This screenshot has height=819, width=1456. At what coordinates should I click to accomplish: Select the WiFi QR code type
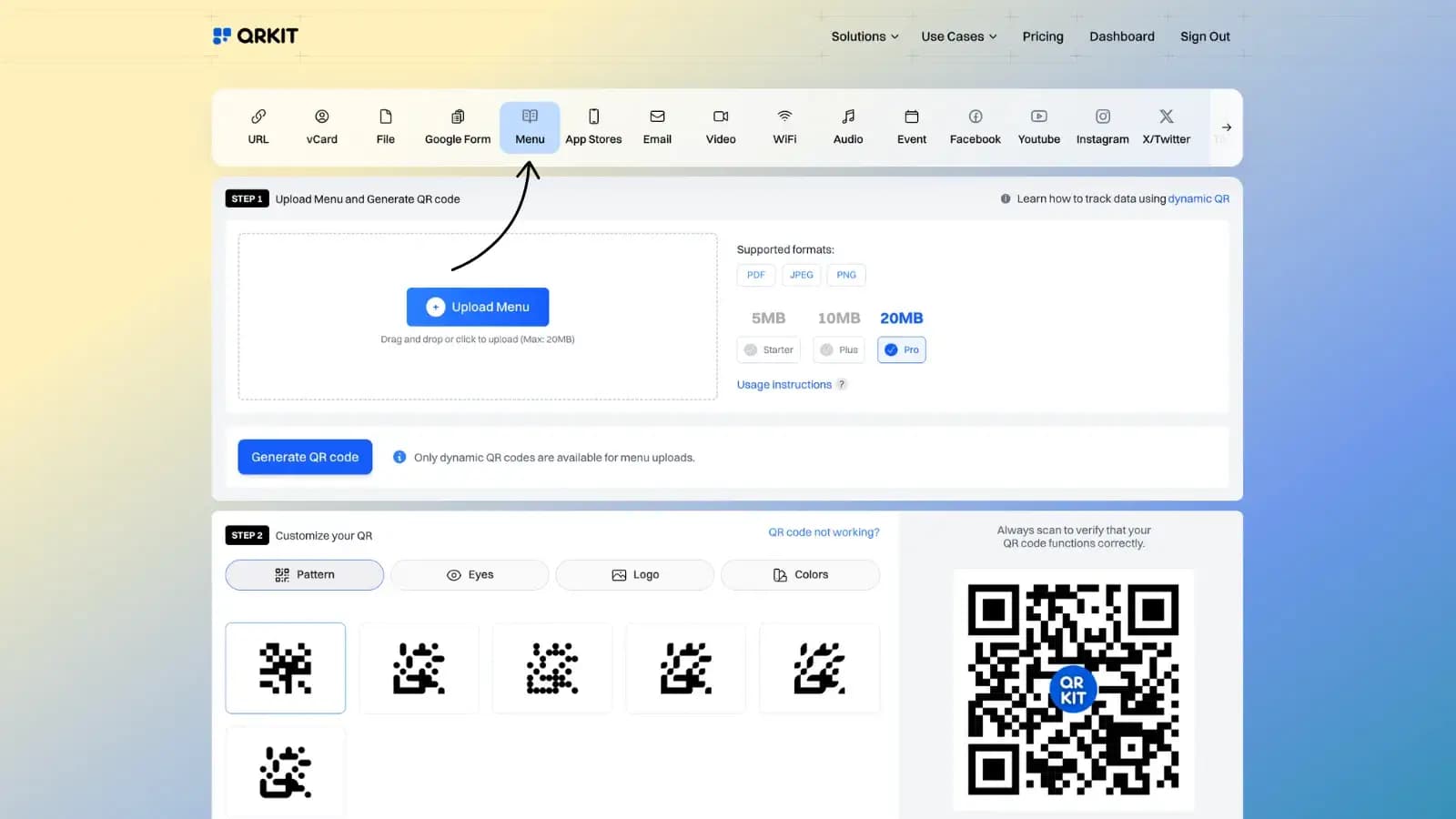[784, 126]
